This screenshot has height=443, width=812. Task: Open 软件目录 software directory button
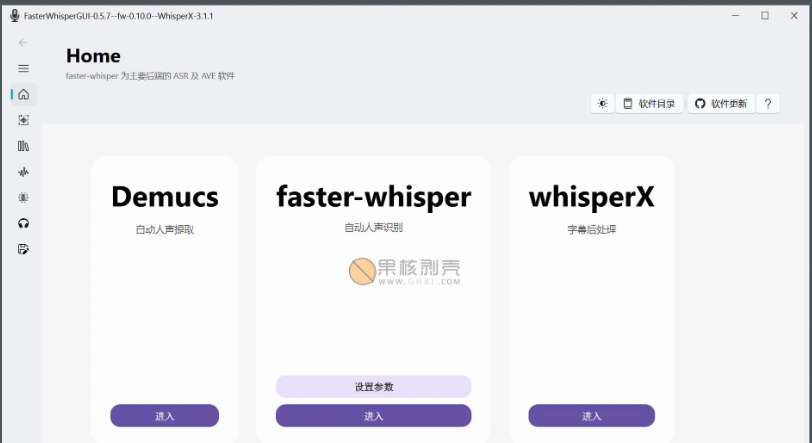click(649, 104)
